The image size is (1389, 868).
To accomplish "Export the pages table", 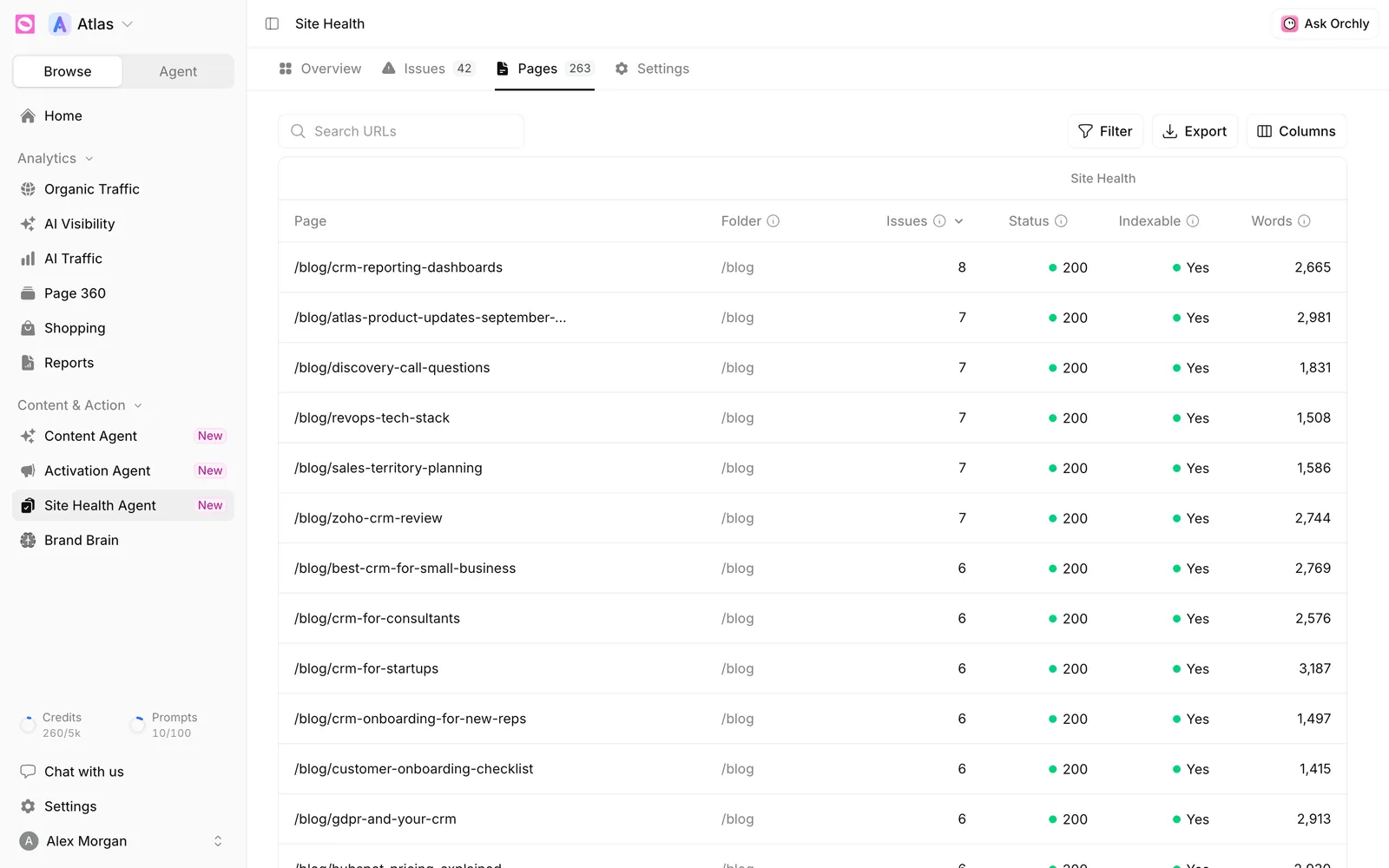I will pos(1195,131).
